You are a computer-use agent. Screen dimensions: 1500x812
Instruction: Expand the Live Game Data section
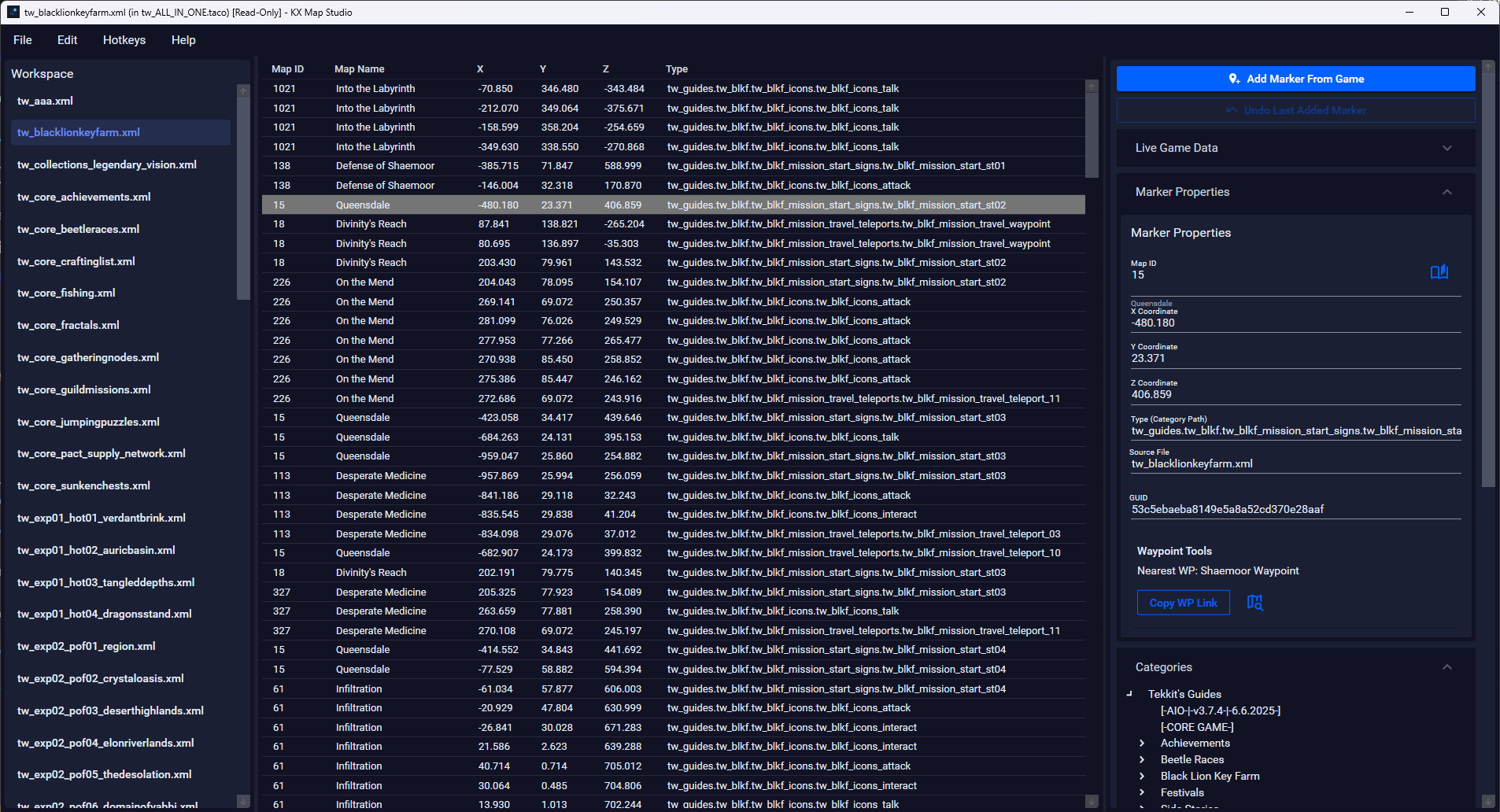[1446, 148]
